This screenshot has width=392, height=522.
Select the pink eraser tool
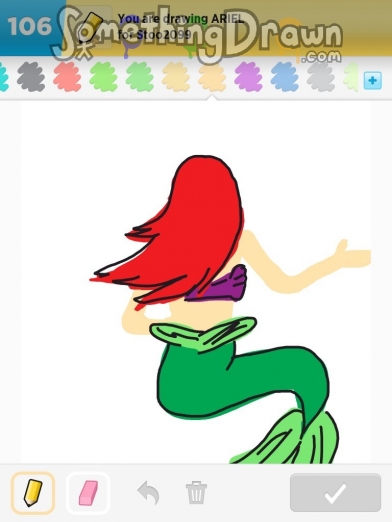click(88, 493)
